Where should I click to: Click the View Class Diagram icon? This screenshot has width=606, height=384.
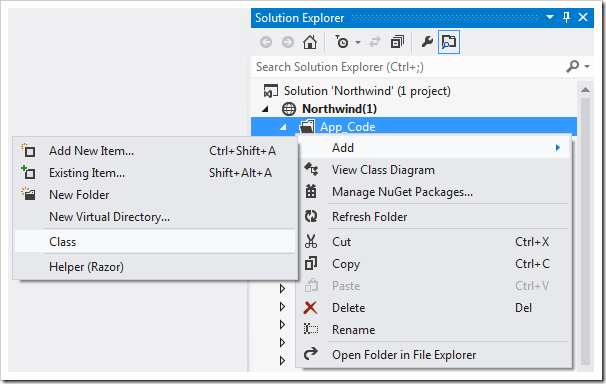[x=311, y=170]
